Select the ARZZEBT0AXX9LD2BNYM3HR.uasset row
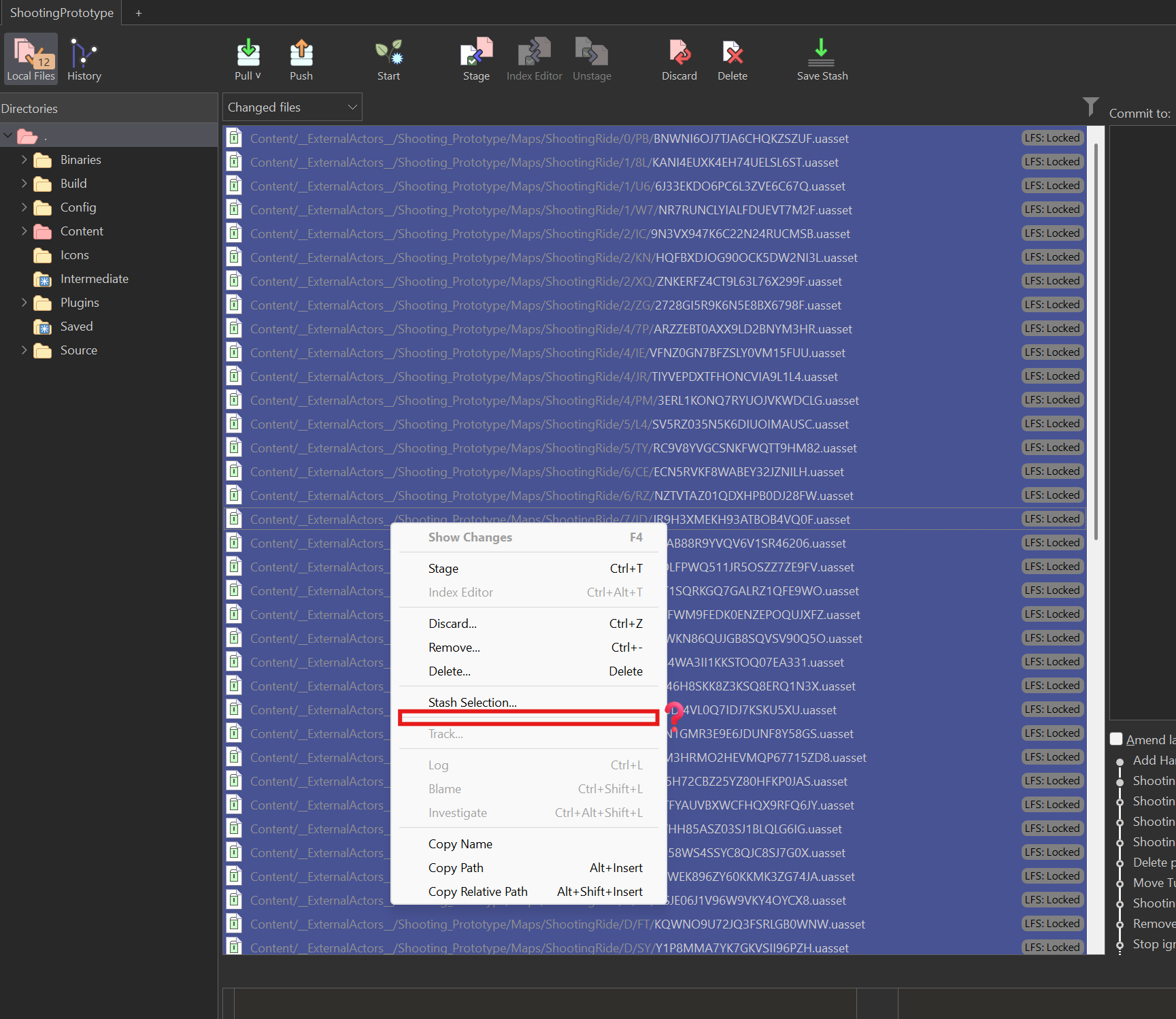1176x1019 pixels. (654, 329)
